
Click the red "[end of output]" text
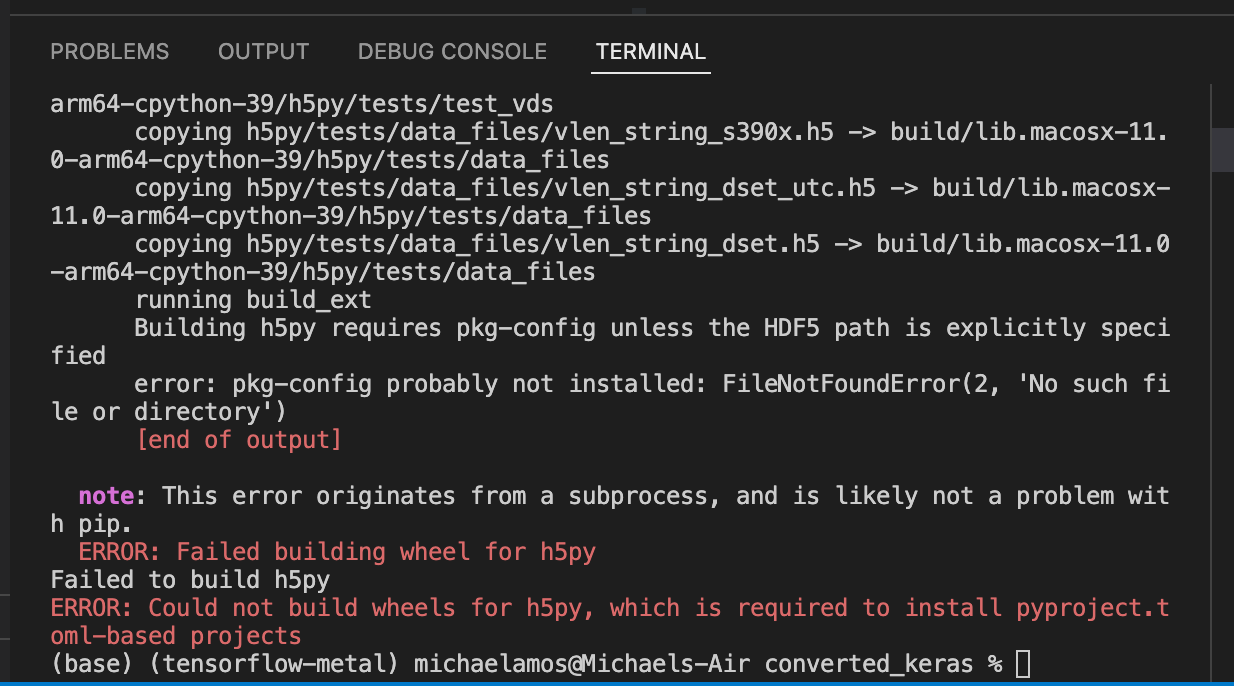coord(239,440)
